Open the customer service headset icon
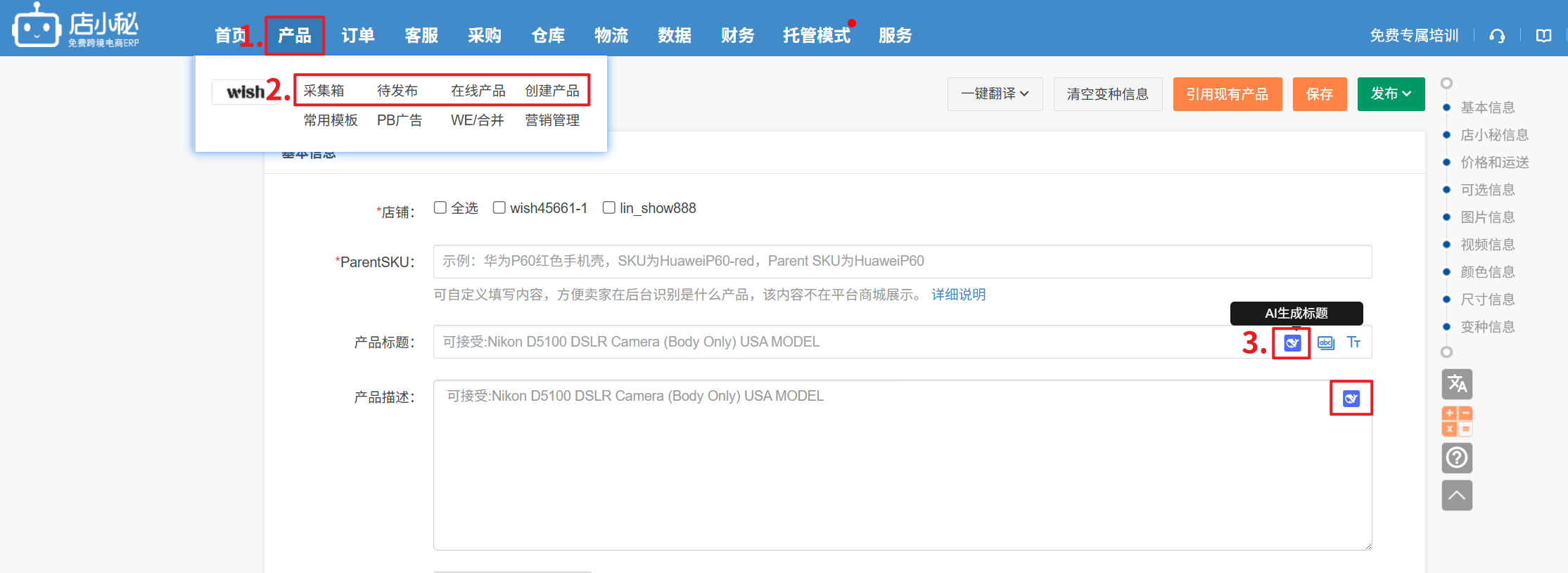Screen dimensions: 1568x573 click(x=1497, y=36)
